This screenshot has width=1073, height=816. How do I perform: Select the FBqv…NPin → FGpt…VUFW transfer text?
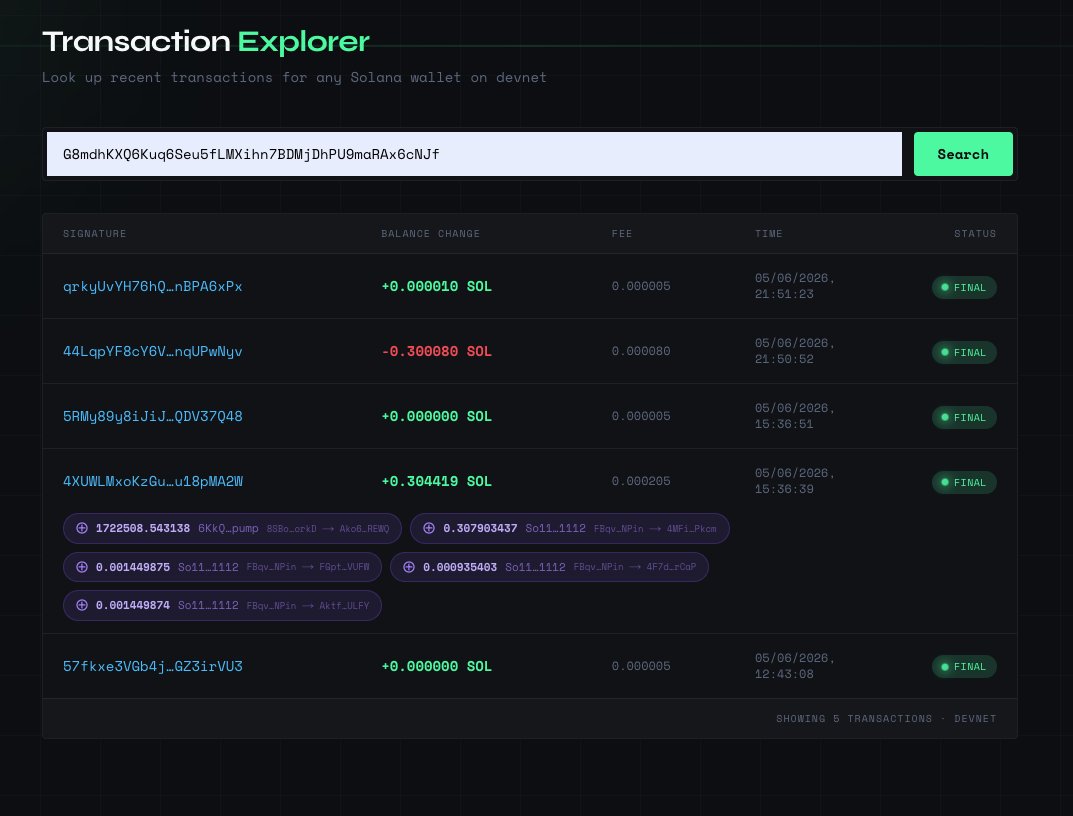308,567
